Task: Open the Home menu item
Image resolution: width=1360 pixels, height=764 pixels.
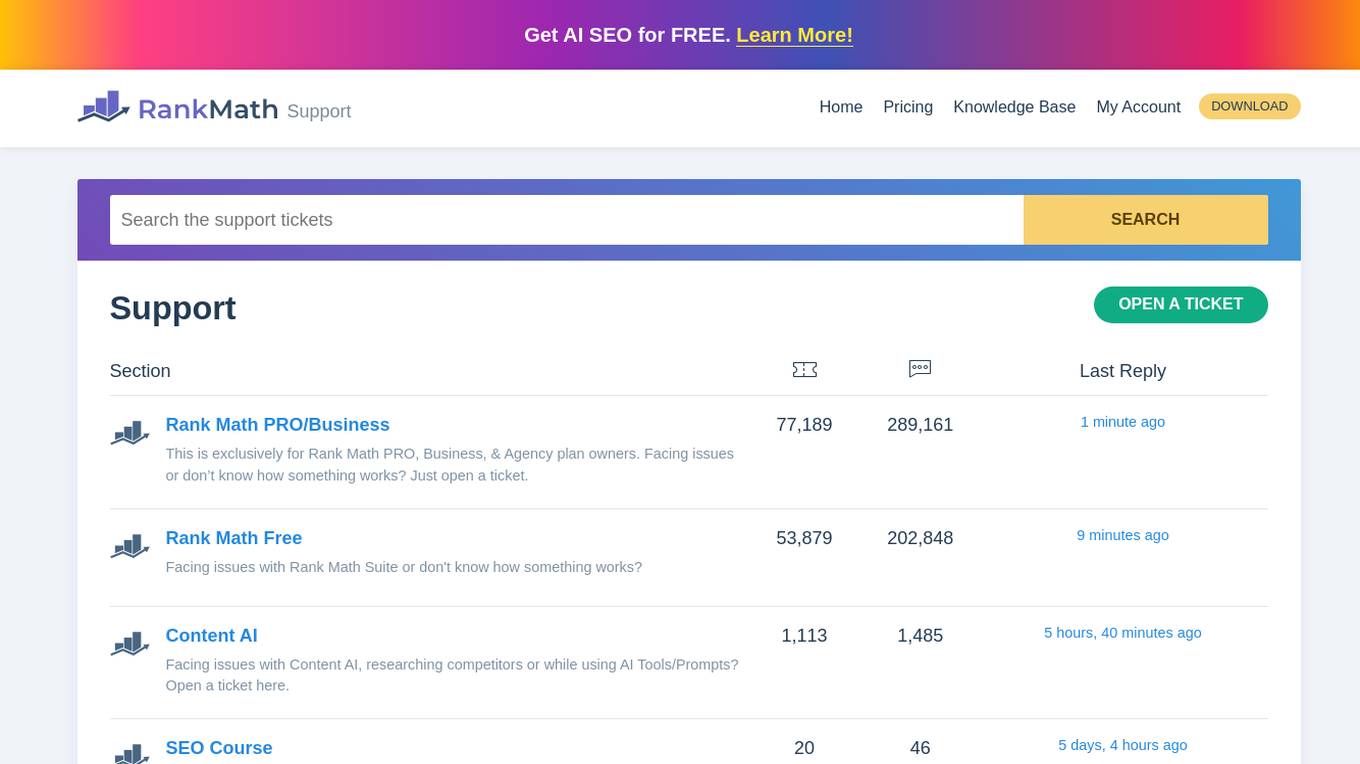Action: coord(841,107)
